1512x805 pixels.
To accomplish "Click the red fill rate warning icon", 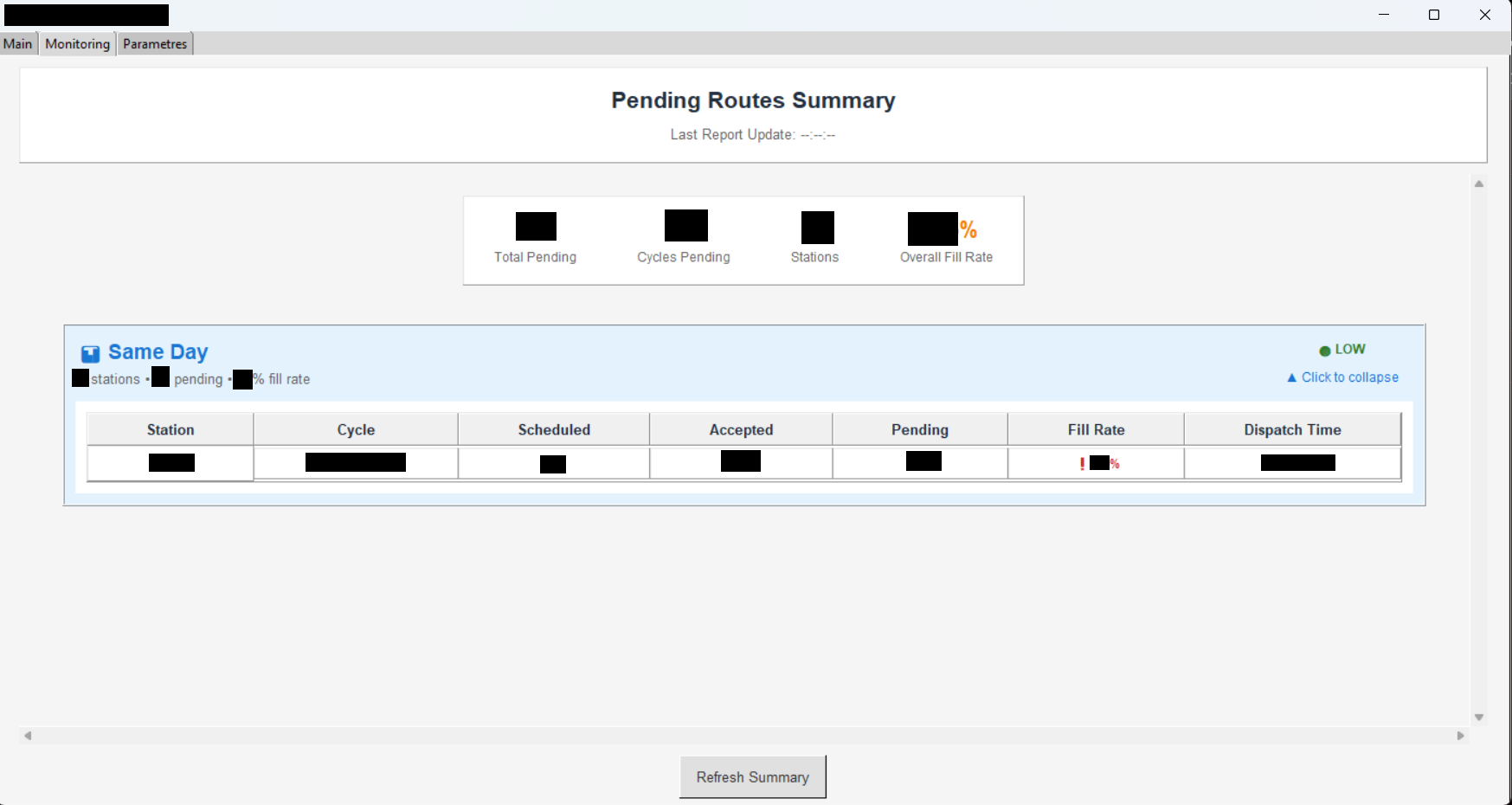I will [1082, 464].
